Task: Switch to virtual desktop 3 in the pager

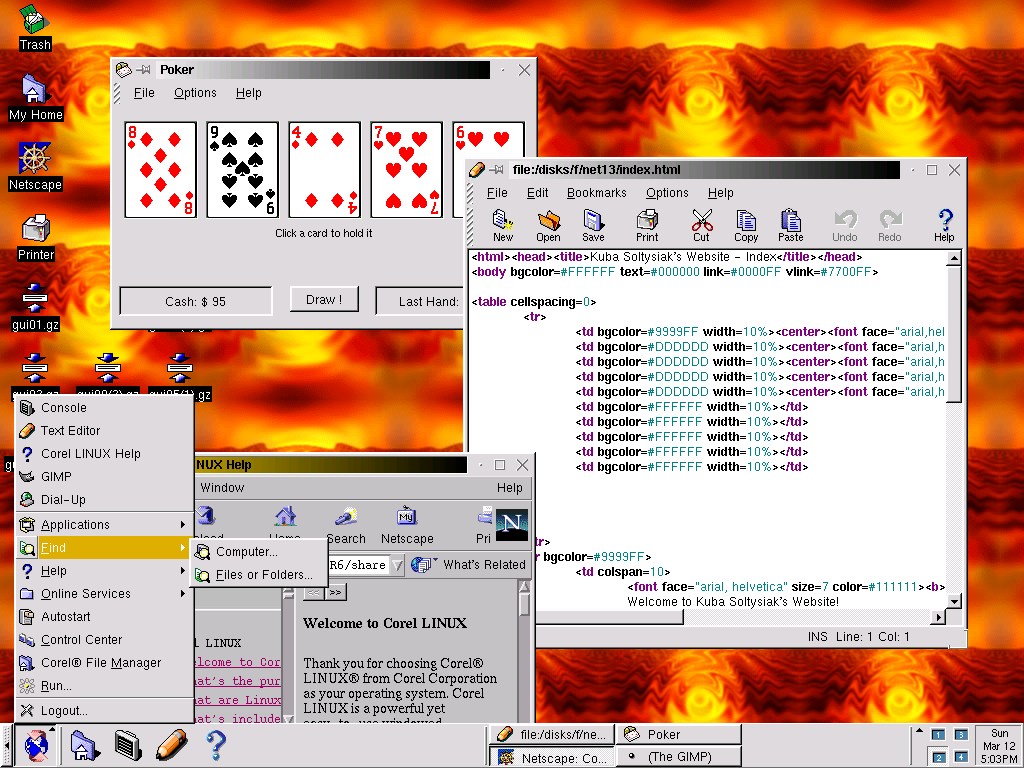Action: click(961, 735)
